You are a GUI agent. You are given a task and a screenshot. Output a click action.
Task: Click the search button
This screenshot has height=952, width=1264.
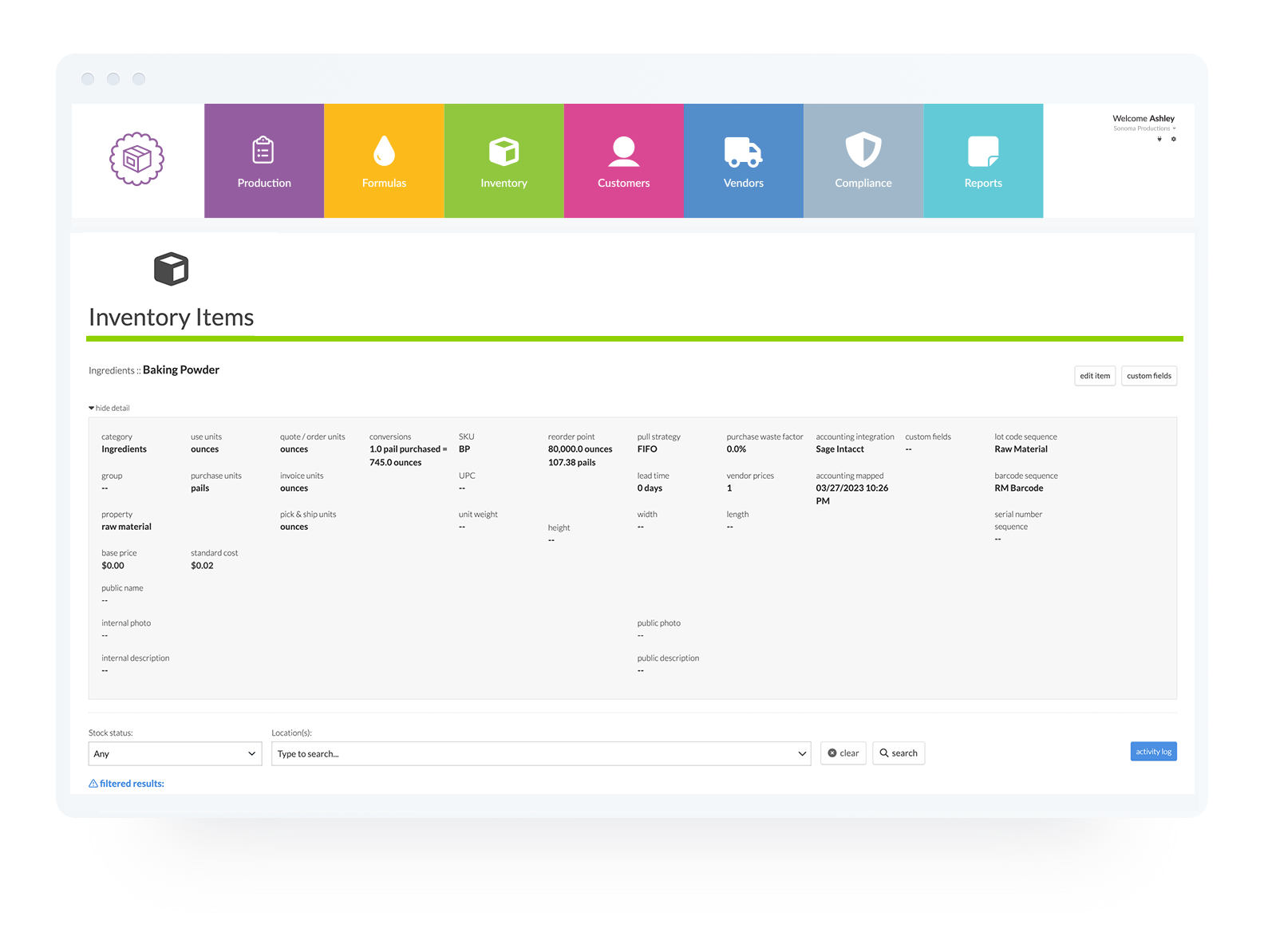898,753
